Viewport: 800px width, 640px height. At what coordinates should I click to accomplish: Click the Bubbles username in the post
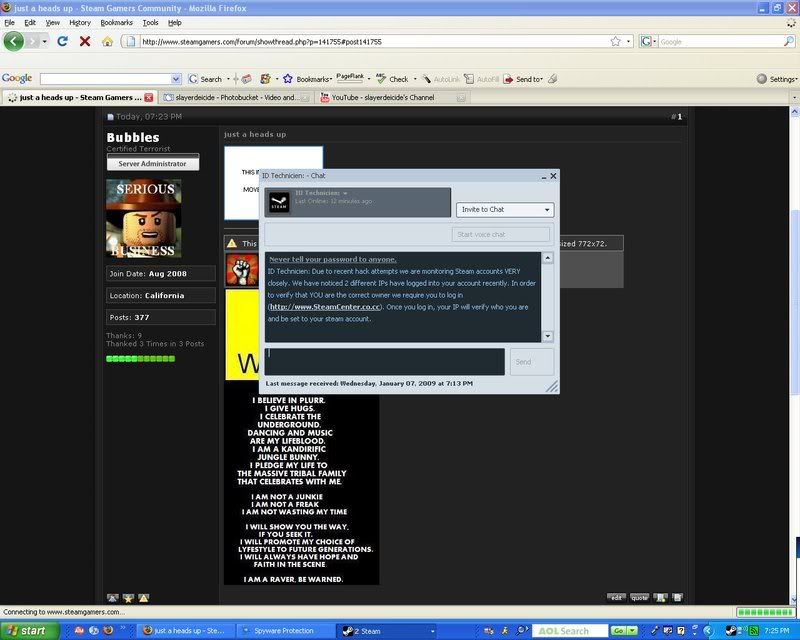[x=133, y=137]
